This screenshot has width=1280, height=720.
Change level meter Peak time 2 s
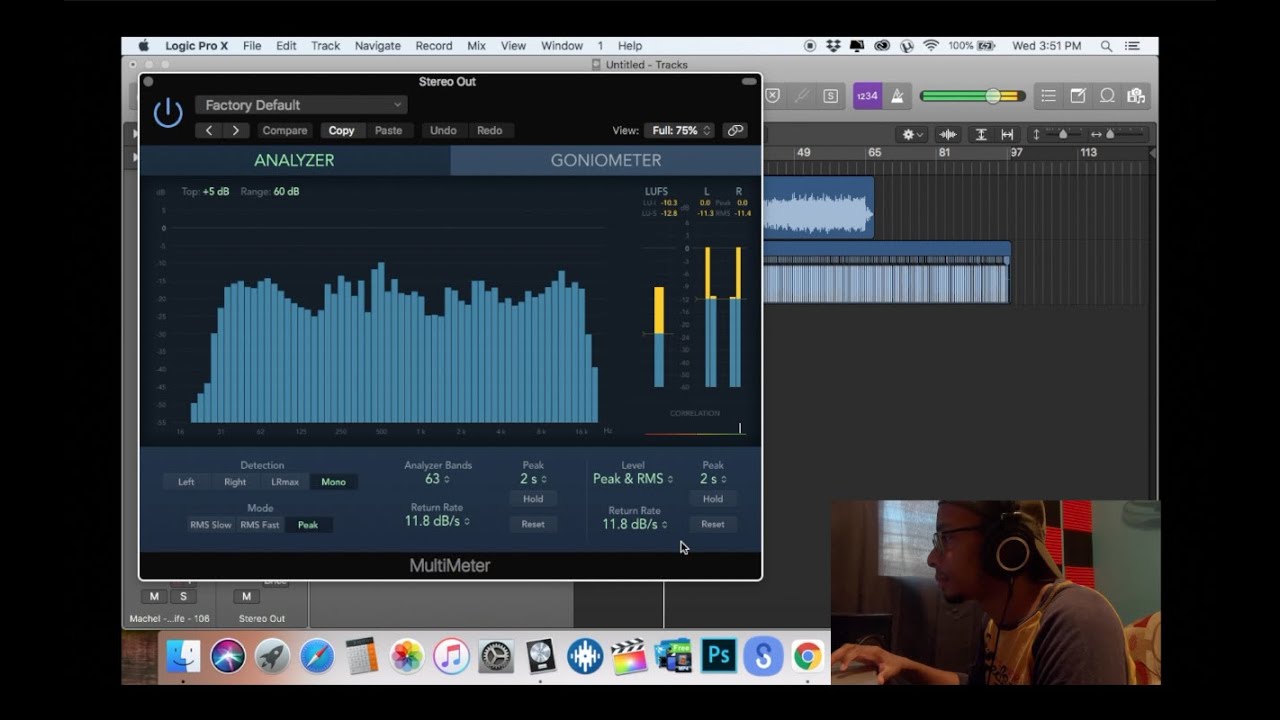click(713, 479)
